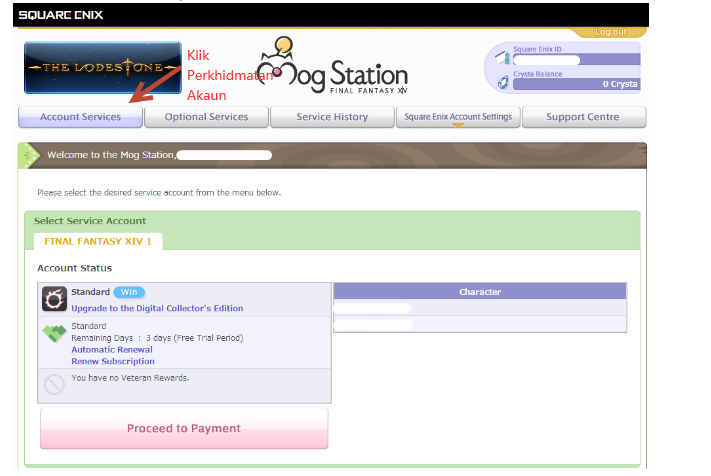
Task: Click 'You have no Veteran Rewards' text
Action: click(130, 378)
